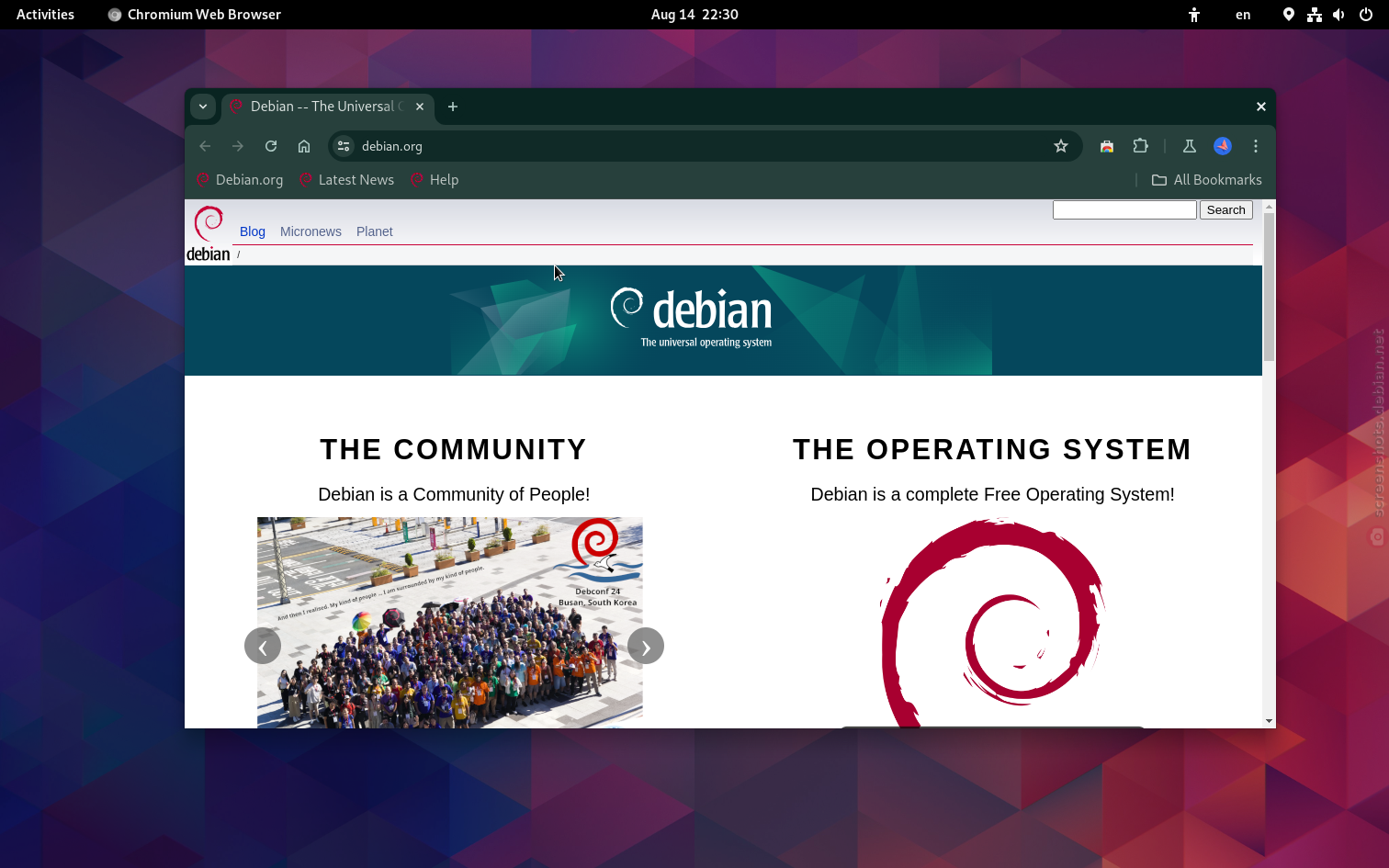Open Chrome Labs flask icon
This screenshot has height=868, width=1389.
(1190, 146)
